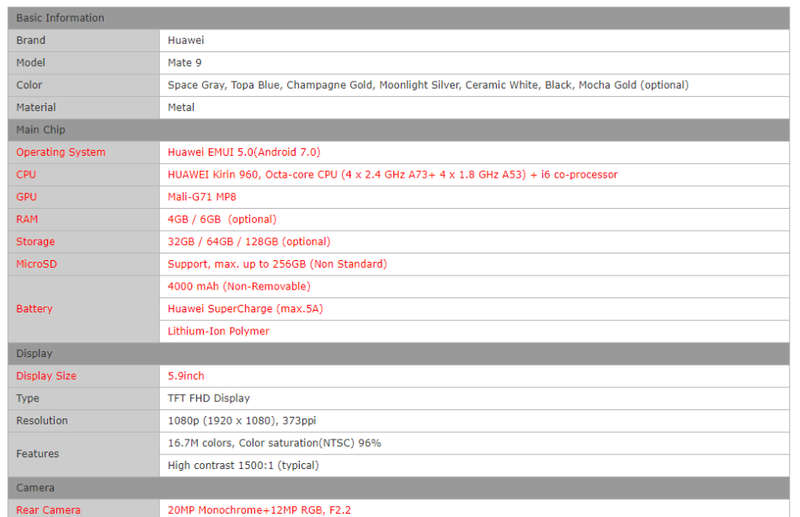Select the Operating System label
The height and width of the screenshot is (517, 800).
pyautogui.click(x=61, y=152)
